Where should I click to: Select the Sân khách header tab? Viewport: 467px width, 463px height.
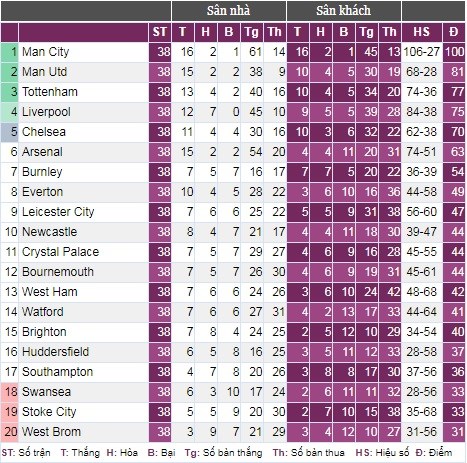point(344,11)
